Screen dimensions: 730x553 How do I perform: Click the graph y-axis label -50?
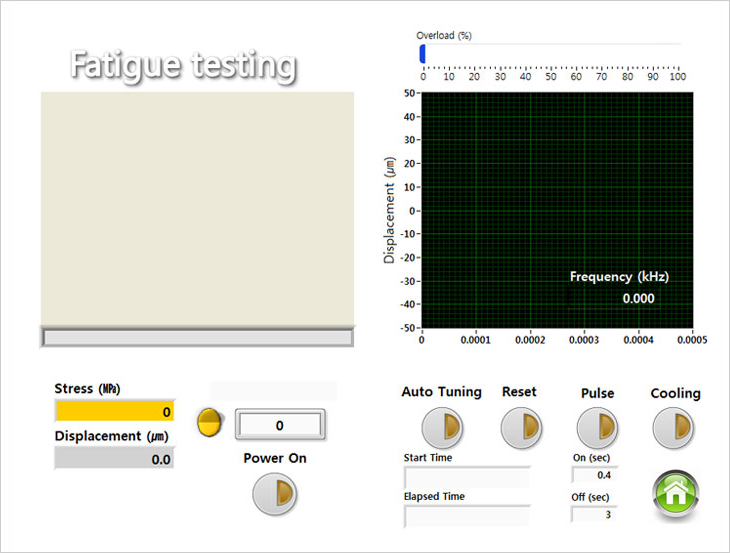coord(408,328)
